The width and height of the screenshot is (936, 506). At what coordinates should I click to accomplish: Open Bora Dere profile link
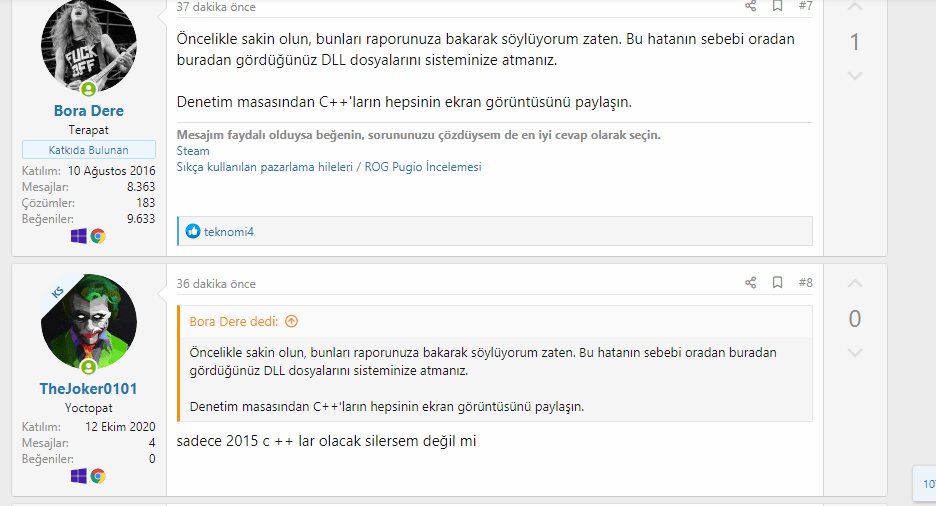point(89,111)
